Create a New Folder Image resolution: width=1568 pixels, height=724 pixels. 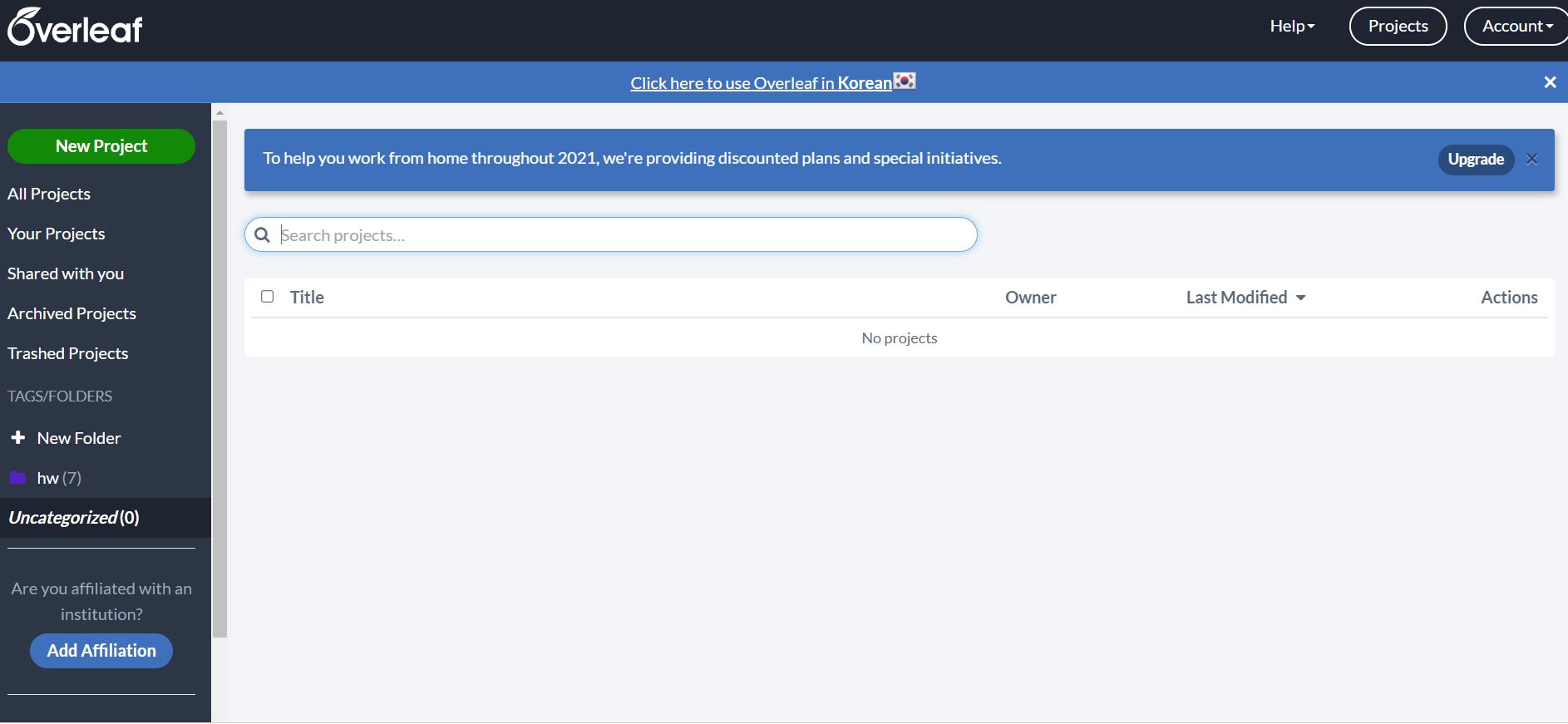(79, 438)
